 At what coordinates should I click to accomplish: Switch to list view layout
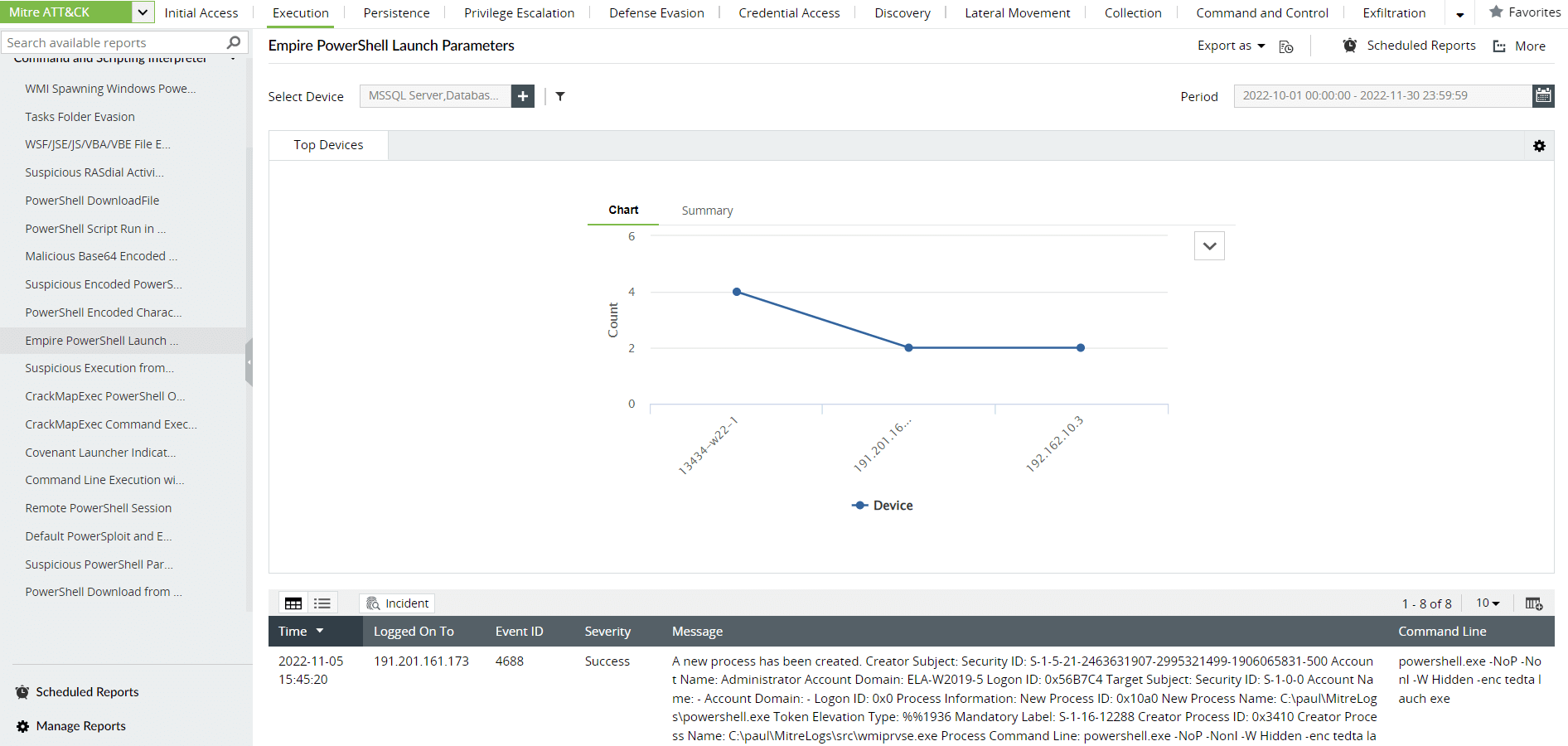322,603
